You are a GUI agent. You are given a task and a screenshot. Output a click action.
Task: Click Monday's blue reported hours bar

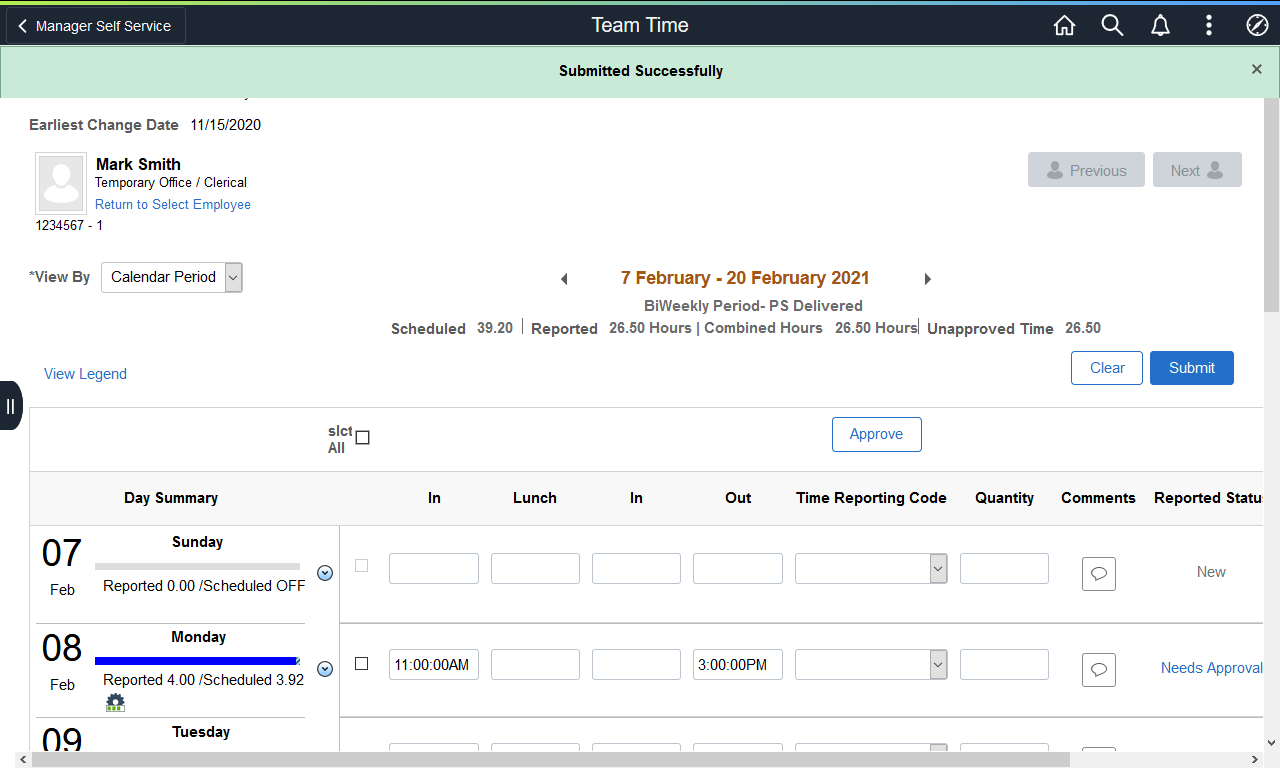(x=197, y=660)
